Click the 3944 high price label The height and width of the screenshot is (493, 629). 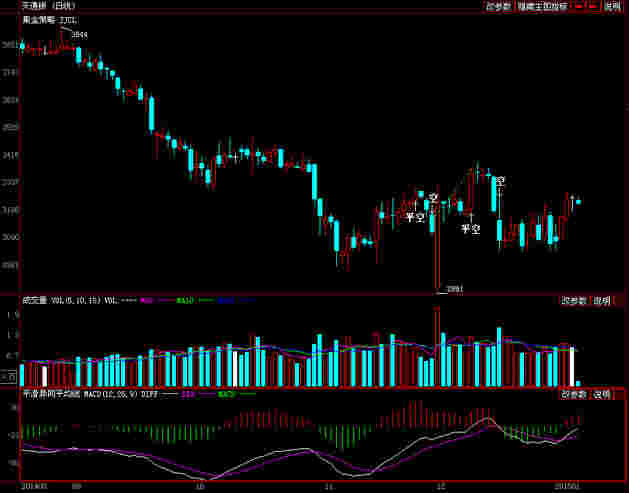tap(80, 35)
